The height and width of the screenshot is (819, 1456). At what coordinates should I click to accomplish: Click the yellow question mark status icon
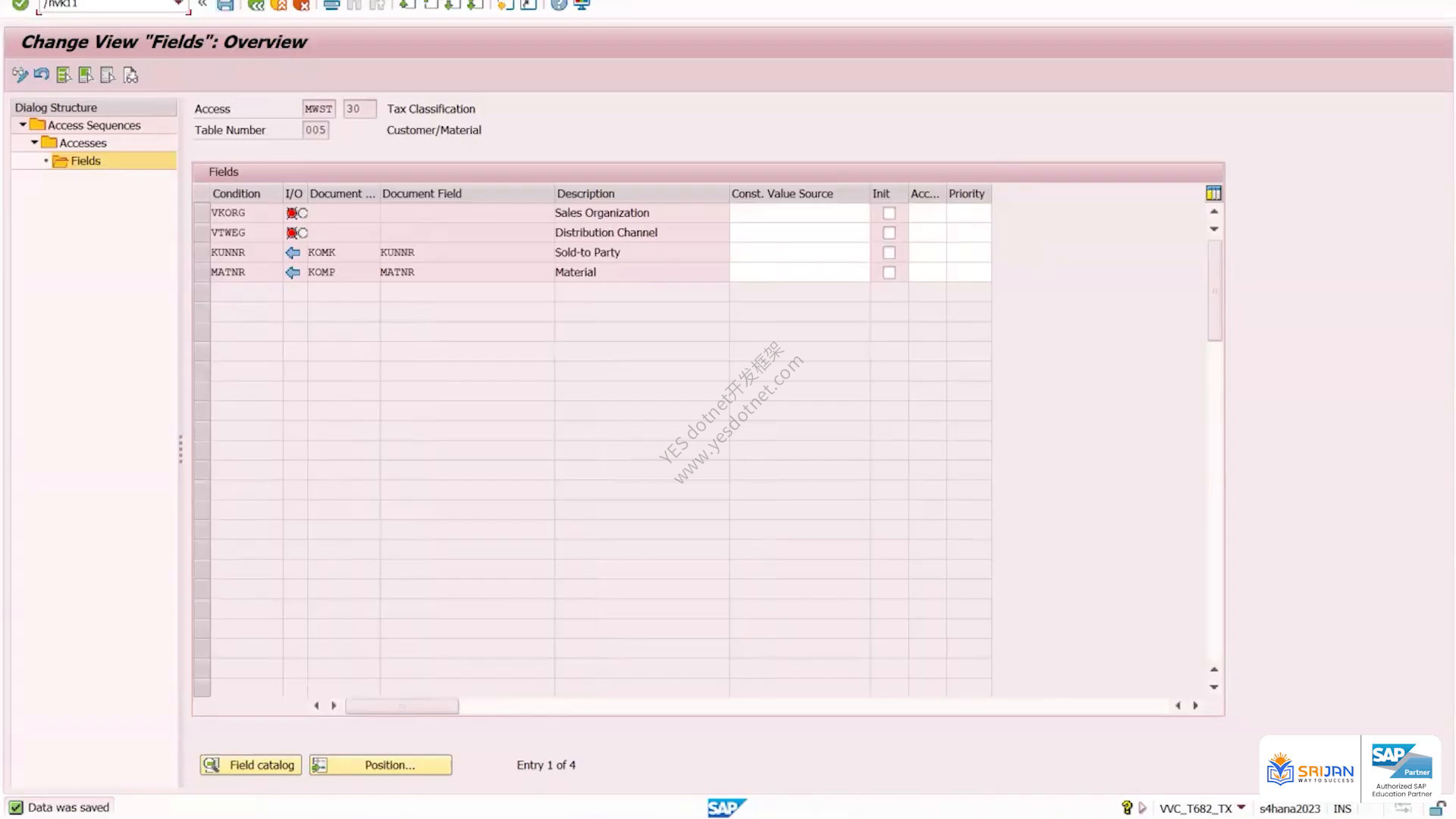pyautogui.click(x=1127, y=808)
